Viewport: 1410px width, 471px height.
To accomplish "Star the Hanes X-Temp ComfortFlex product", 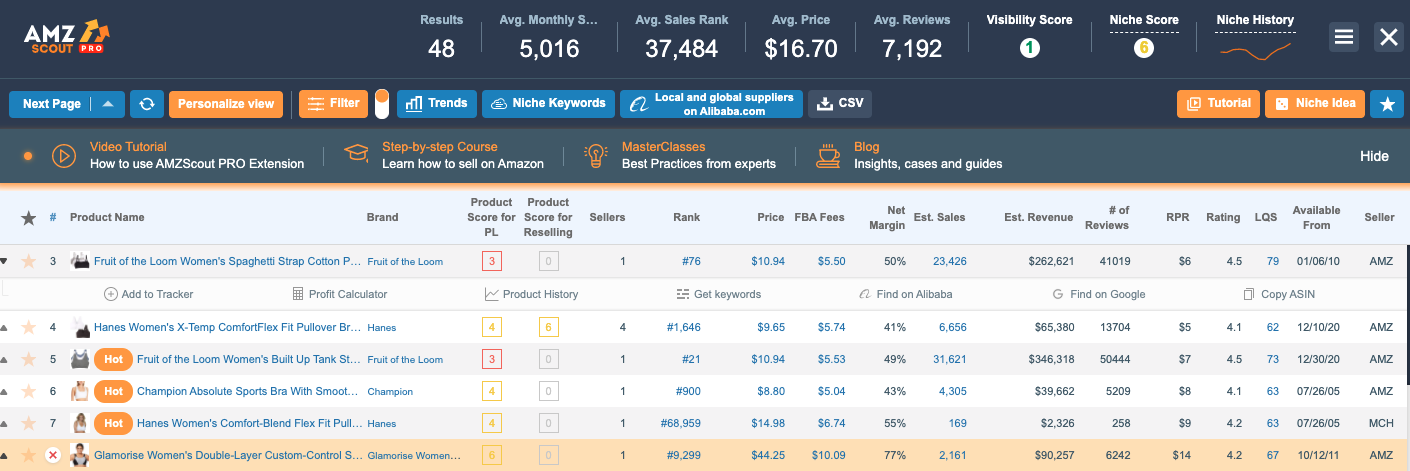I will (x=29, y=327).
